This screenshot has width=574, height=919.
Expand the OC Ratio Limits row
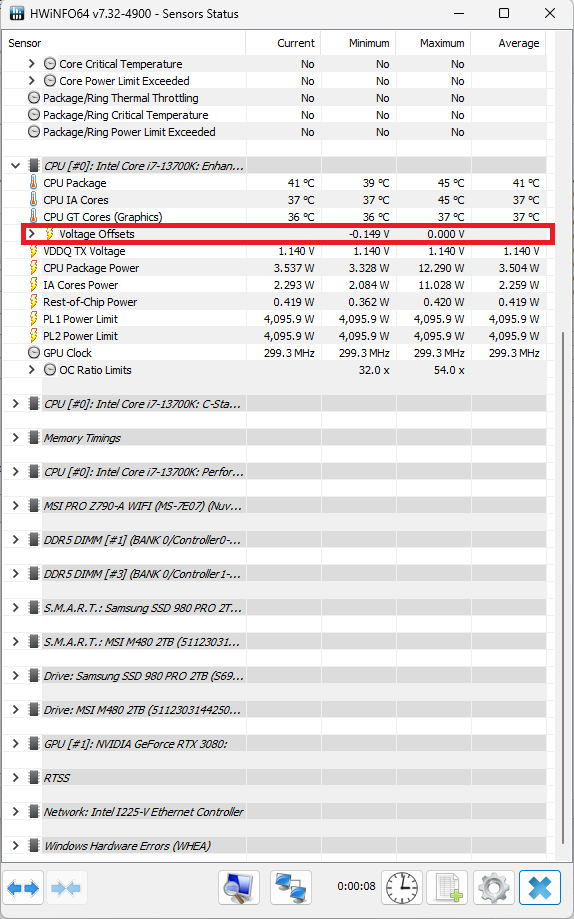32,370
